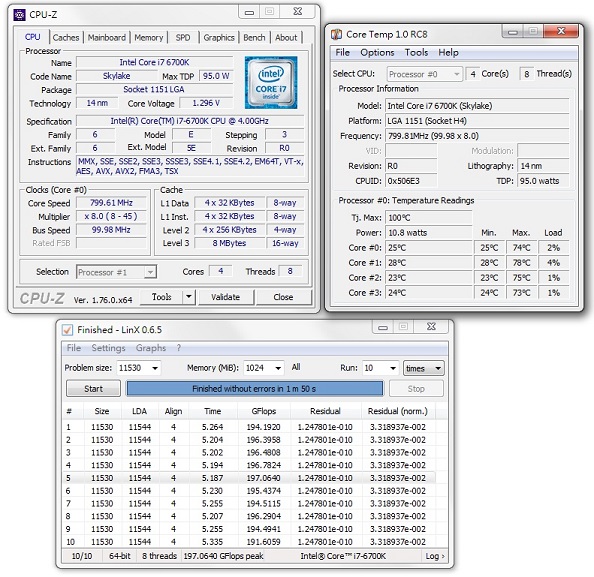Viewport: 594px width, 577px height.
Task: Click the CPU-Z app icon in title bar
Action: [19, 15]
